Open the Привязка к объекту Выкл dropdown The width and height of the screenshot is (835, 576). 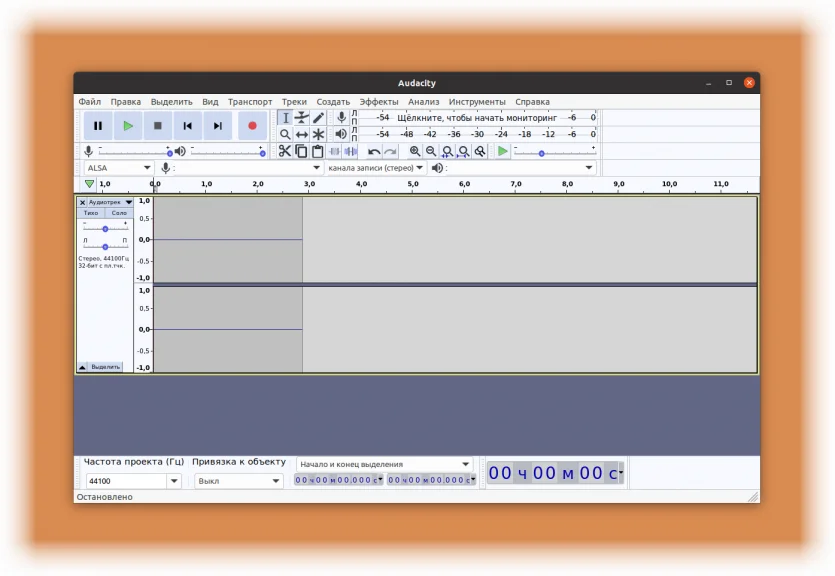click(238, 481)
